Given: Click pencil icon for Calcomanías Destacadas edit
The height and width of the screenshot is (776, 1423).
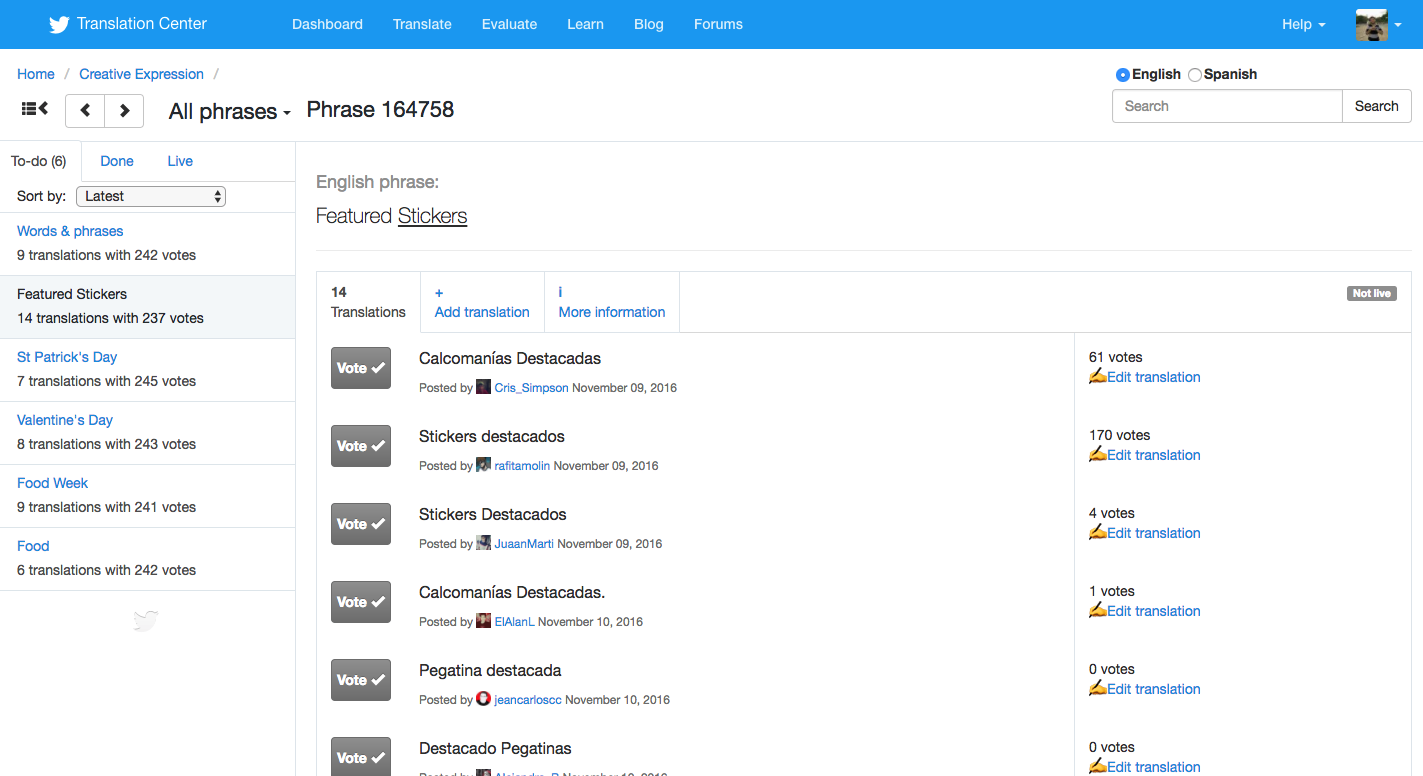Looking at the screenshot, I should pos(1097,376).
